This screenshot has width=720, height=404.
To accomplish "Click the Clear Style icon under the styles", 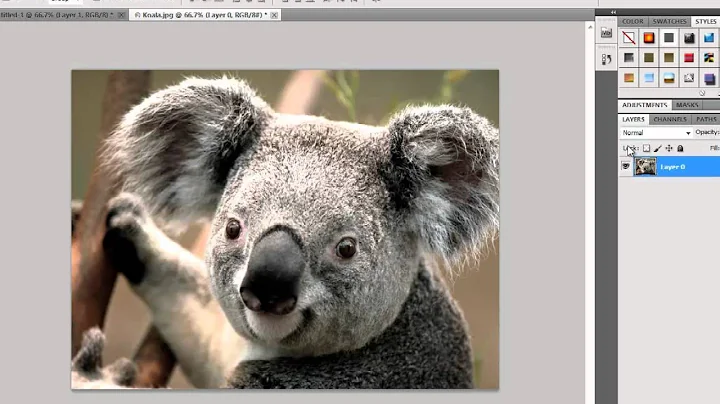I will [702, 93].
